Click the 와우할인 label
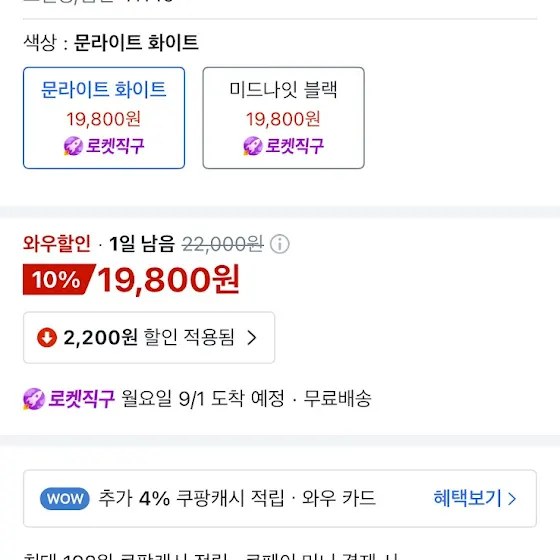The height and width of the screenshot is (560, 560). [57, 244]
